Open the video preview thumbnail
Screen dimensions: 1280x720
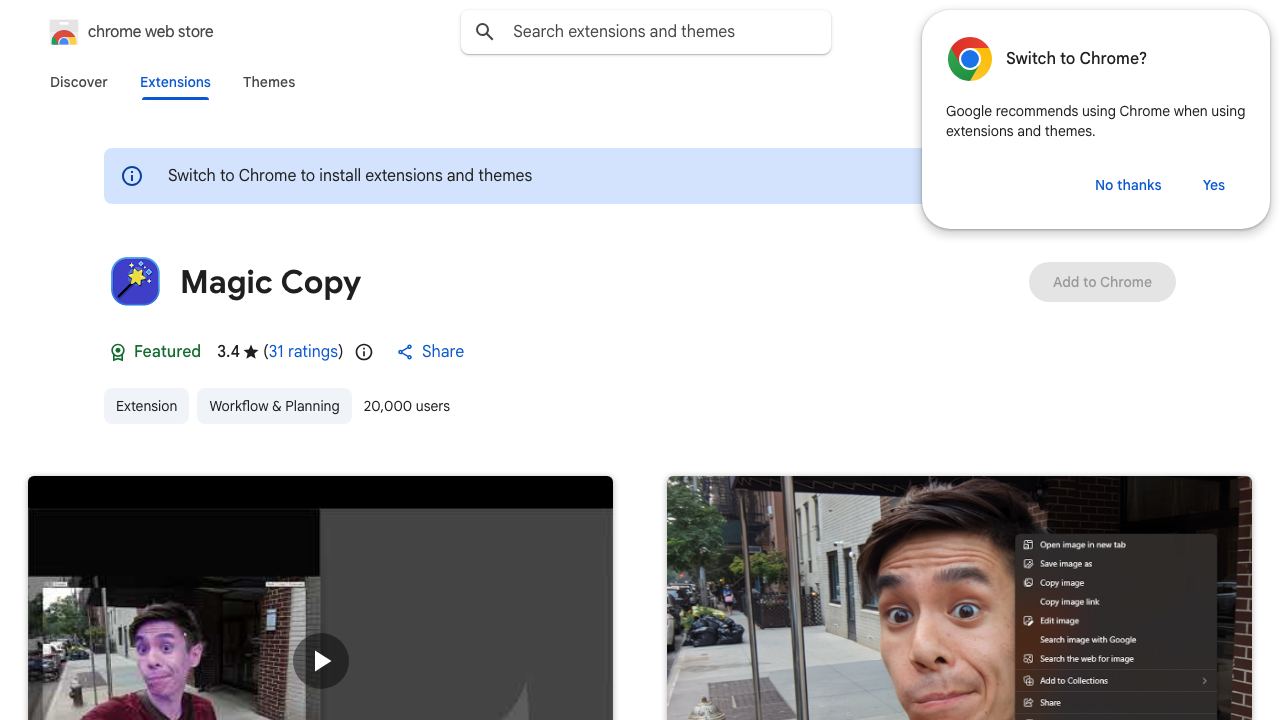(x=320, y=598)
